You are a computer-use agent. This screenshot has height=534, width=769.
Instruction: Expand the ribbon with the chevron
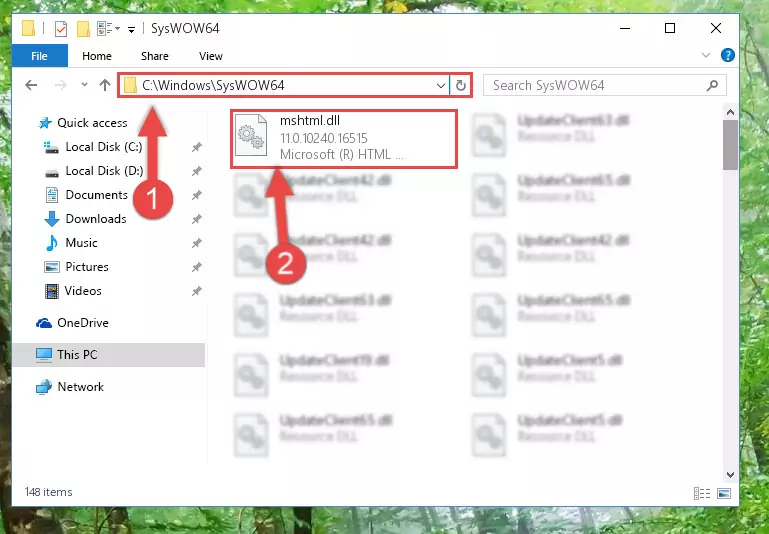[x=706, y=55]
